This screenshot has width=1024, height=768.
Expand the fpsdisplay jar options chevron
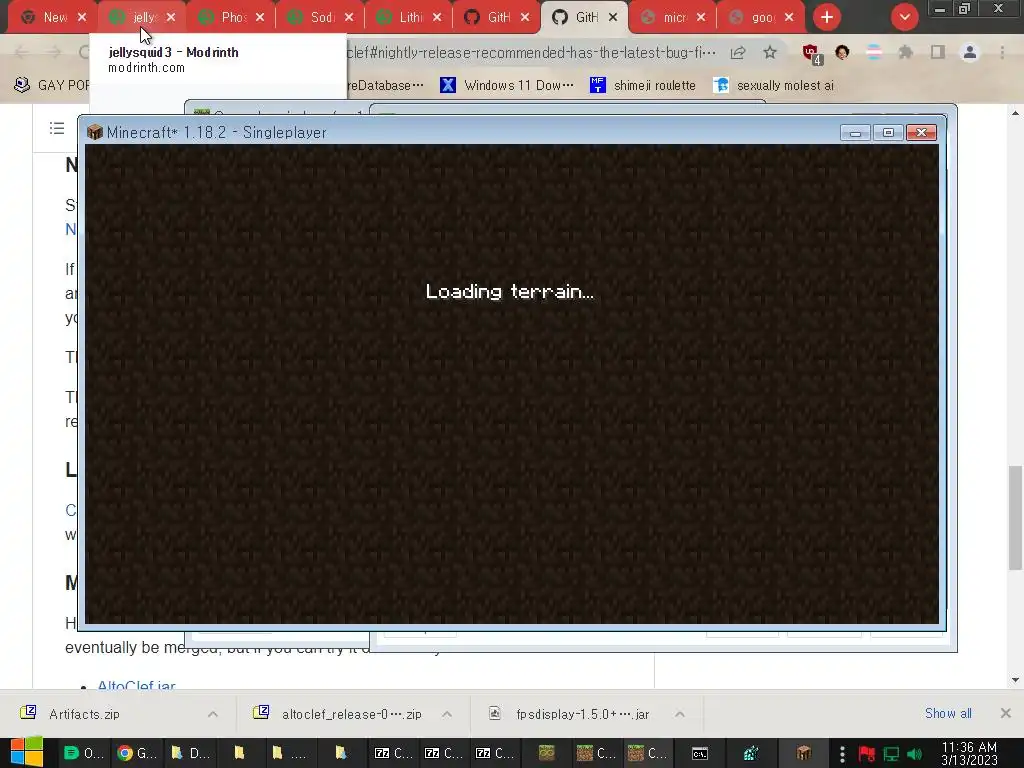click(x=680, y=714)
